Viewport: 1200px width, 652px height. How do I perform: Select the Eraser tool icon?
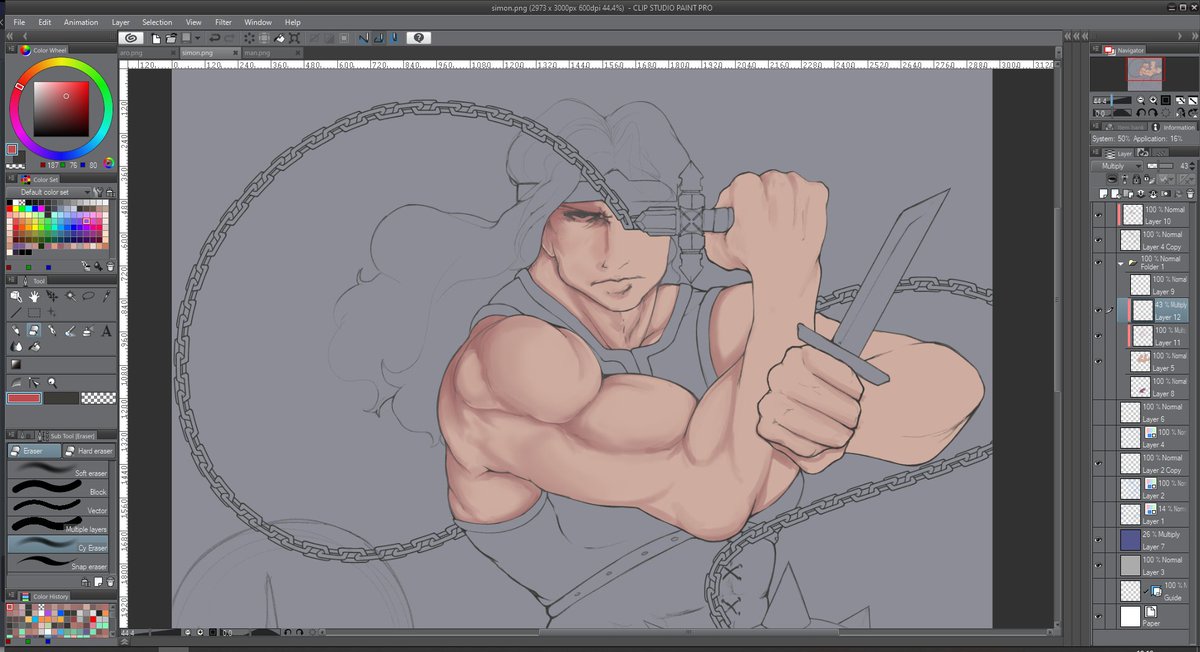34,330
